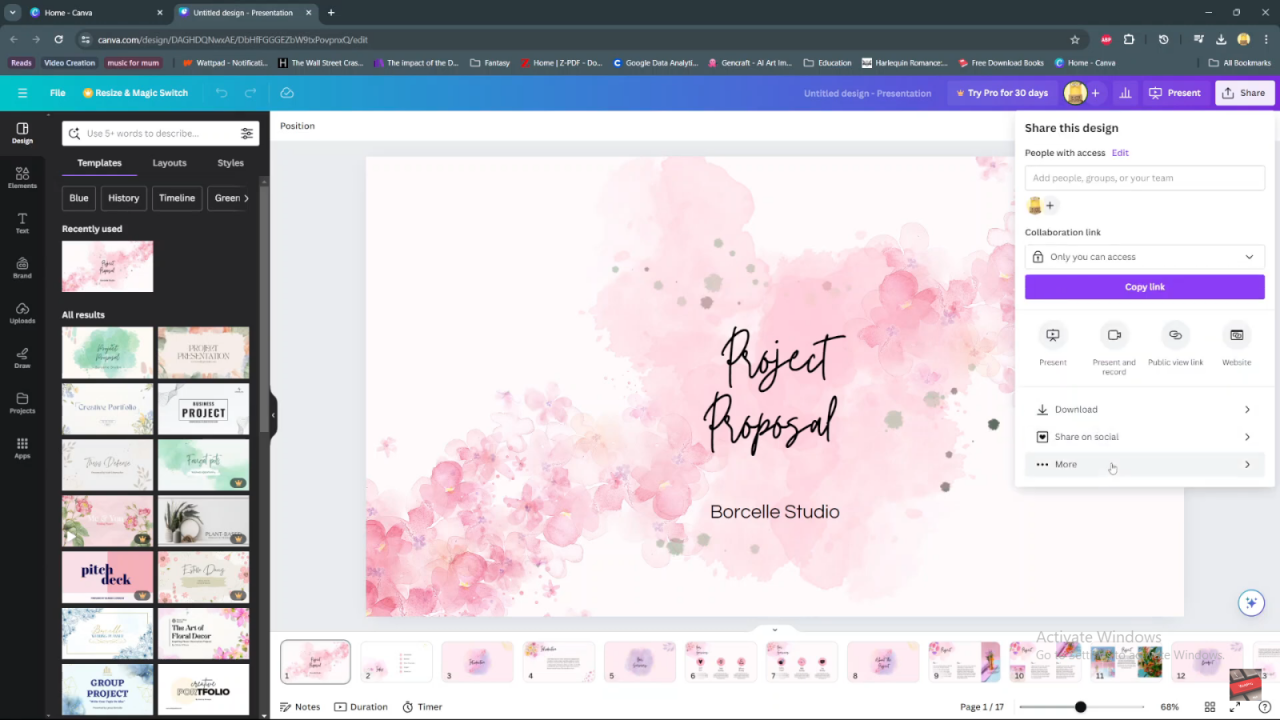Switch to the Layouts tab
1280x720 pixels.
169,163
